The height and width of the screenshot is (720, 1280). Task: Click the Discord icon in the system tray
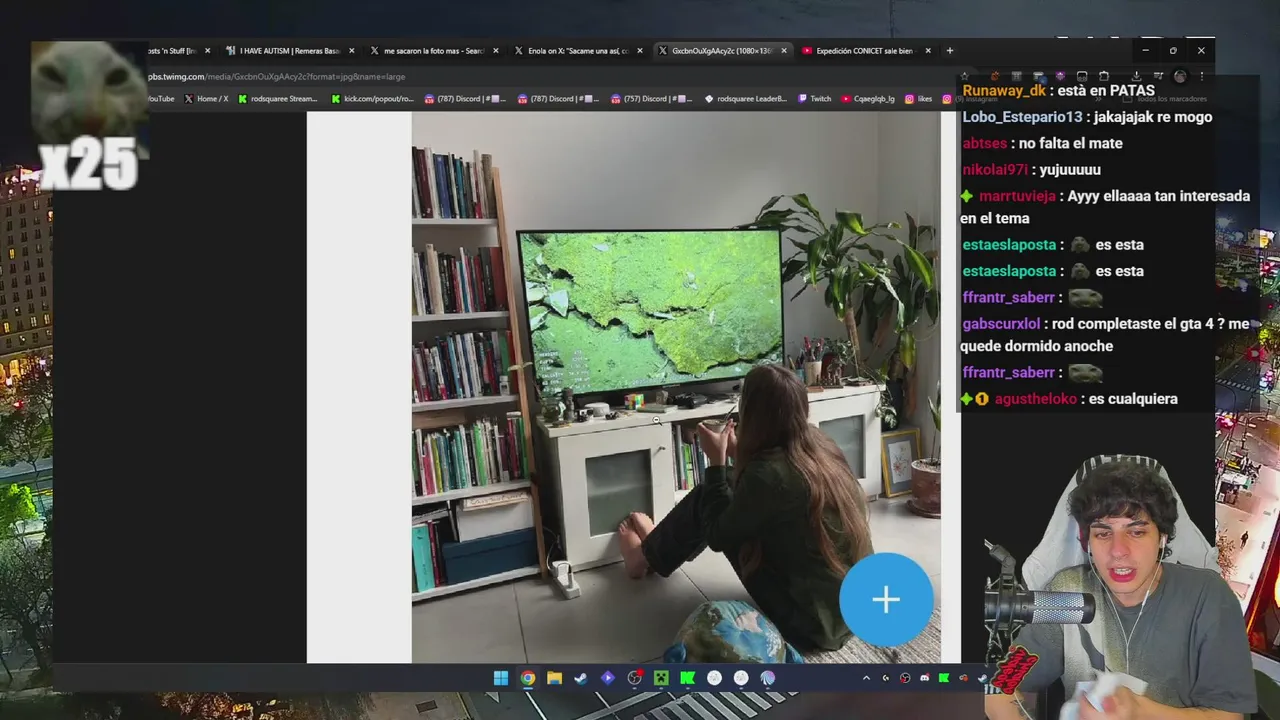click(x=925, y=678)
